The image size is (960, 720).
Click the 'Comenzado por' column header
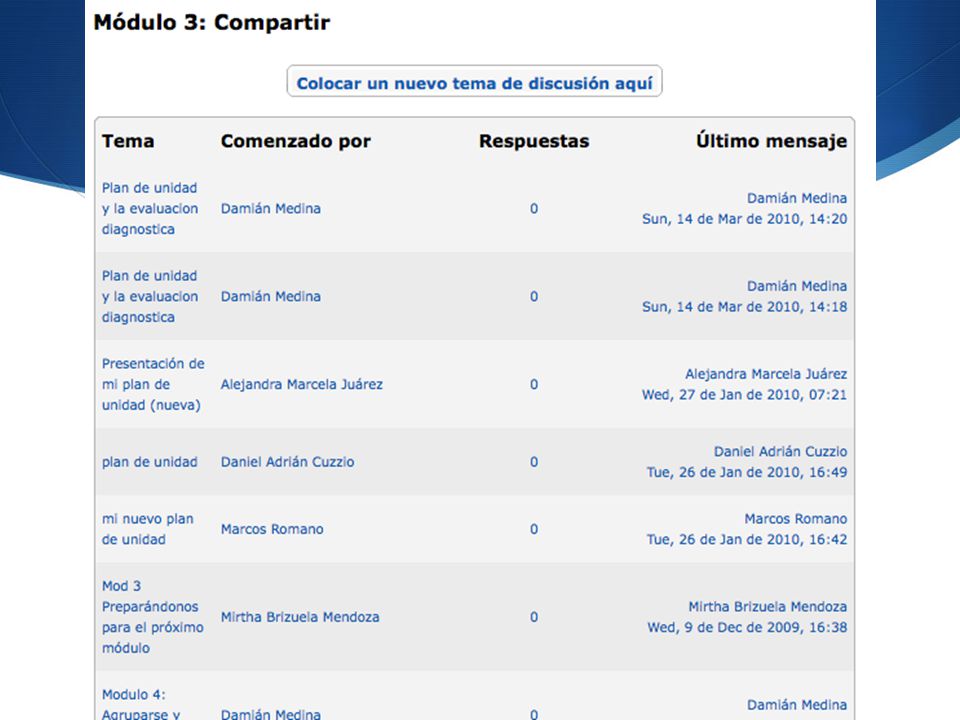click(x=296, y=141)
